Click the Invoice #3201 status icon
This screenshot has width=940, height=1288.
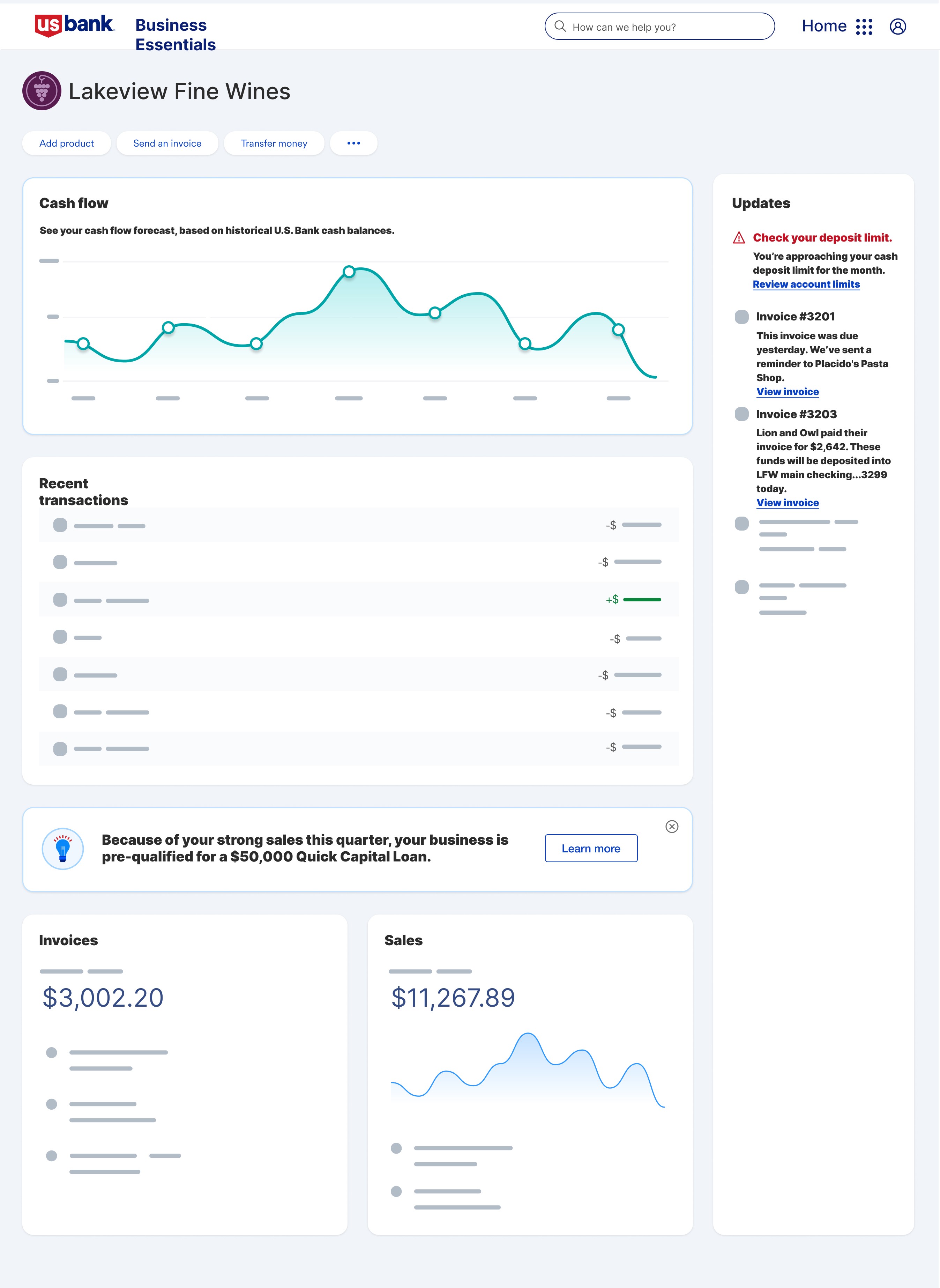click(x=741, y=317)
